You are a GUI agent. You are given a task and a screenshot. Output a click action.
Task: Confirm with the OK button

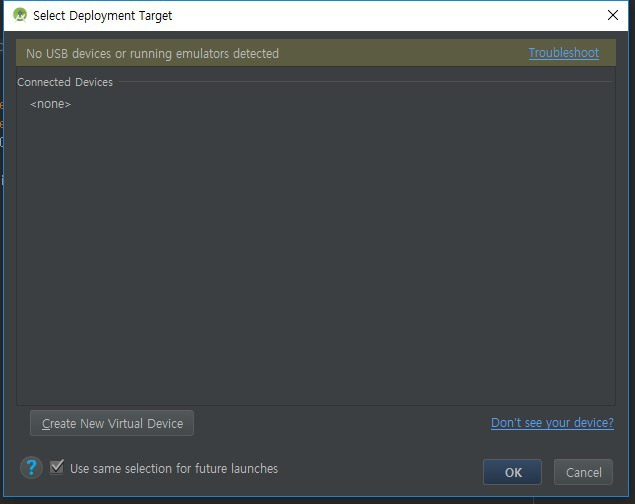pos(512,472)
